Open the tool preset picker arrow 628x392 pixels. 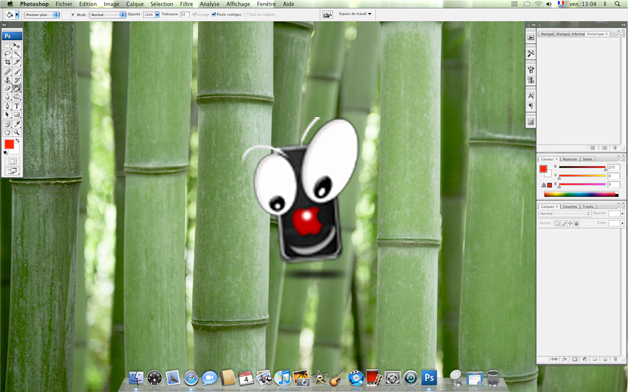[x=17, y=15]
